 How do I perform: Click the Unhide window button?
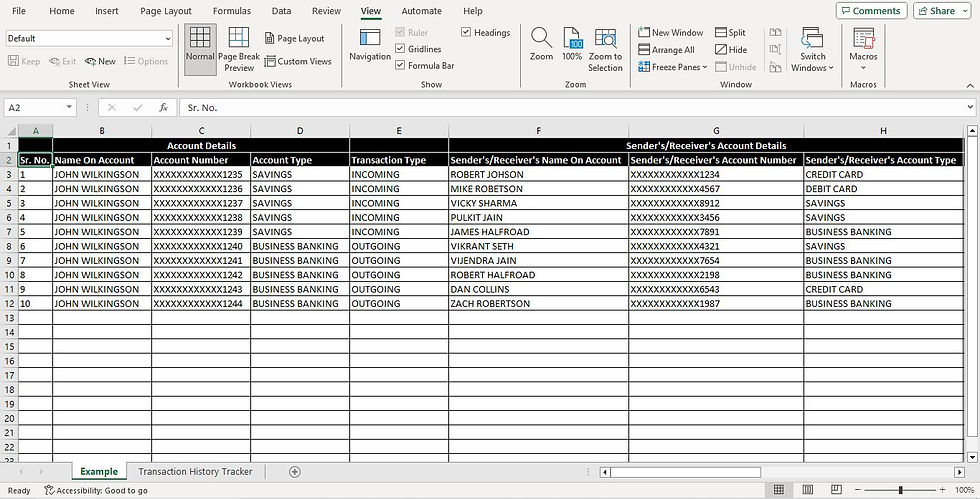click(735, 67)
